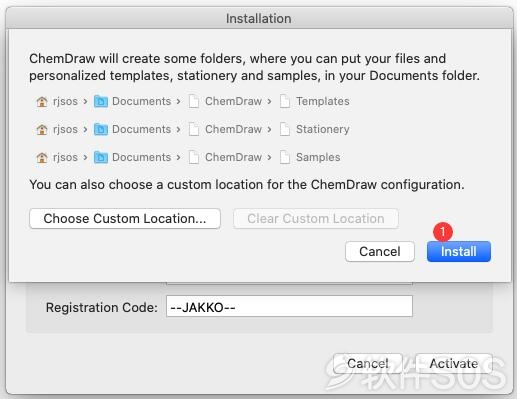Click the home icon in the Samples path
The width and height of the screenshot is (517, 399).
42,157
